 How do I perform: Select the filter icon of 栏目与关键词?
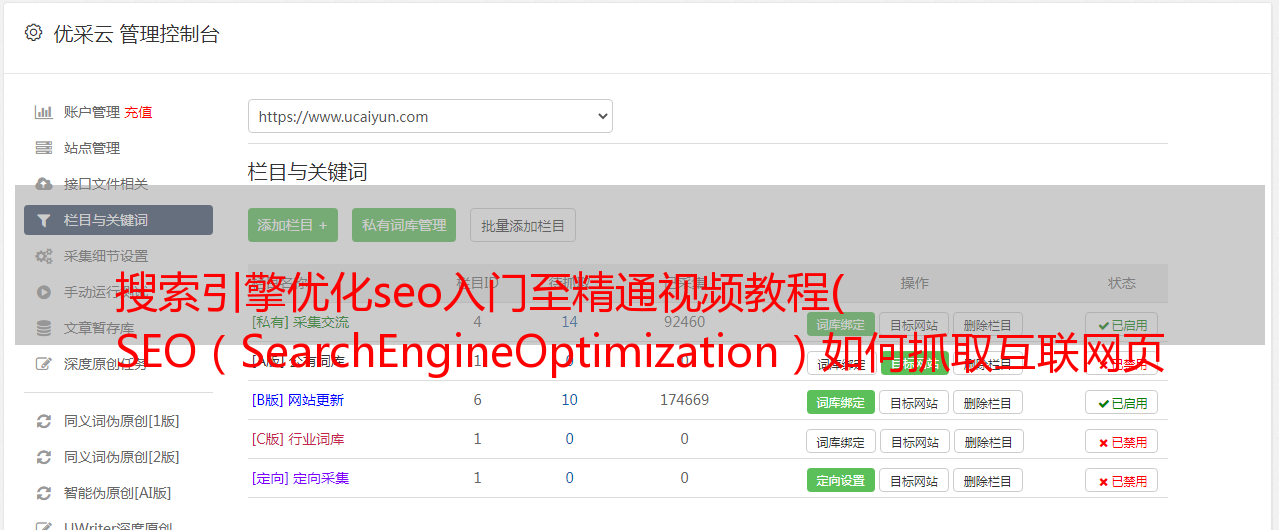[43, 220]
